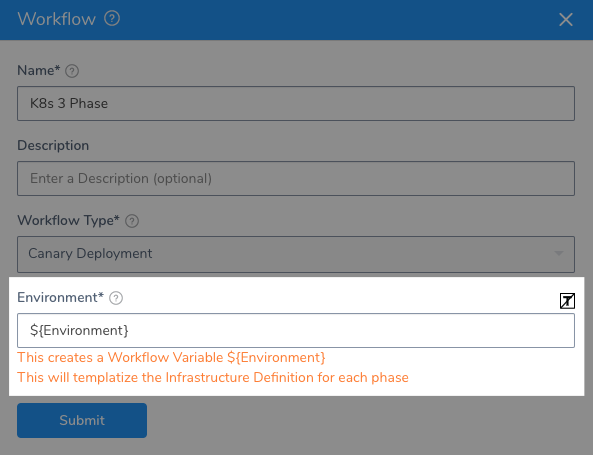
Task: Show help for Workflow Type
Action: [132, 221]
